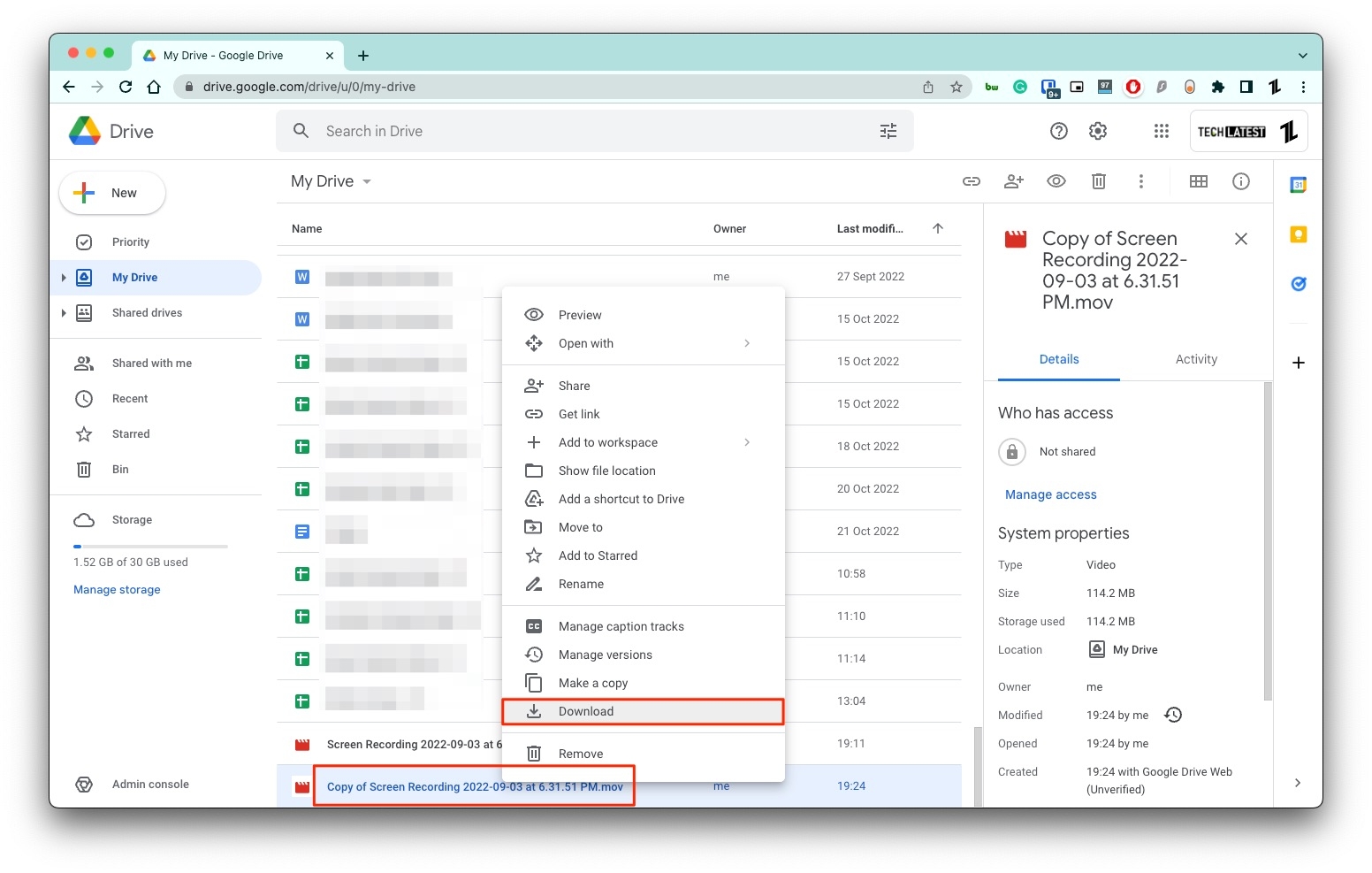Switch to grid layout view

1199,181
